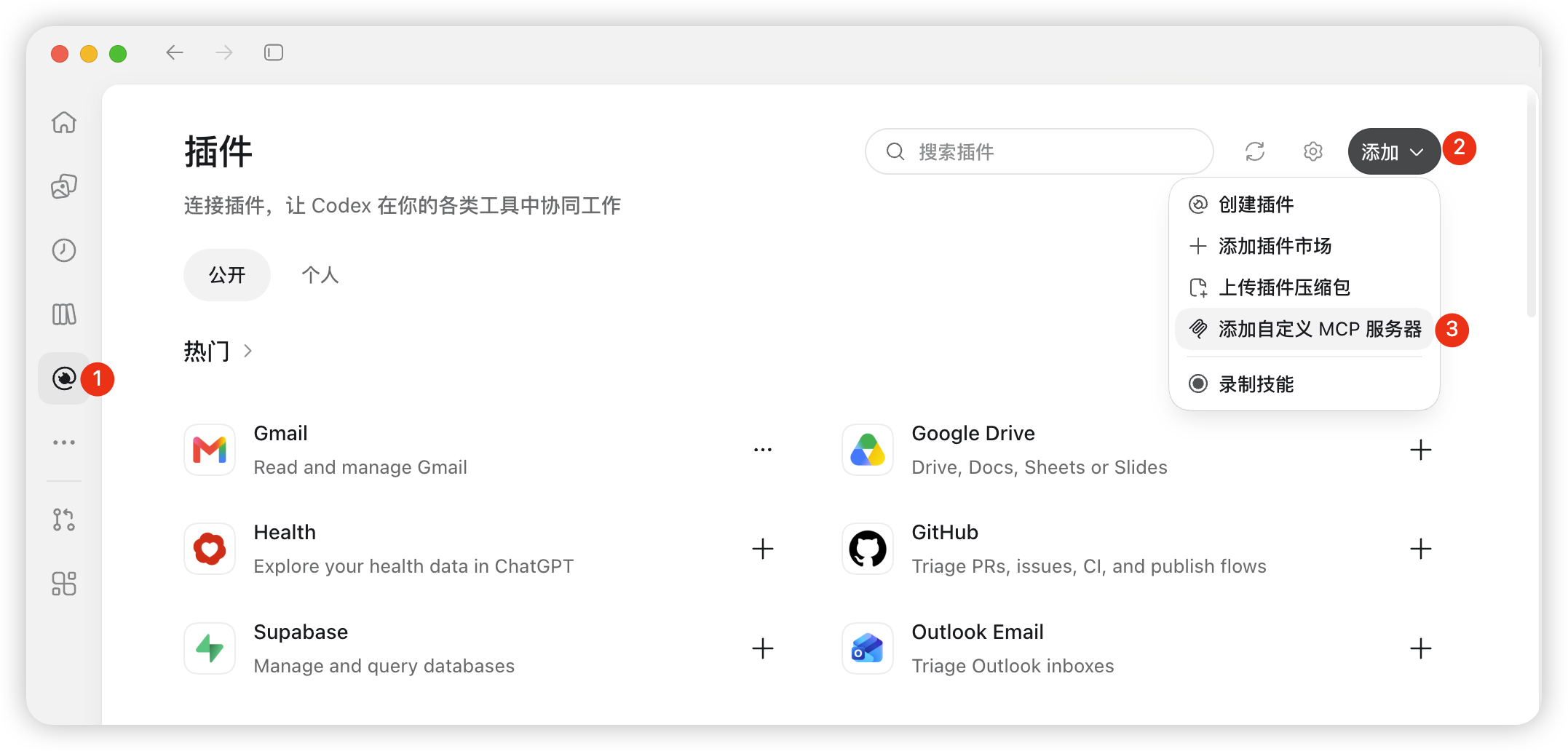Screen dimensions: 1568x751
Task: Open the library books icon in sidebar
Action: [x=64, y=314]
